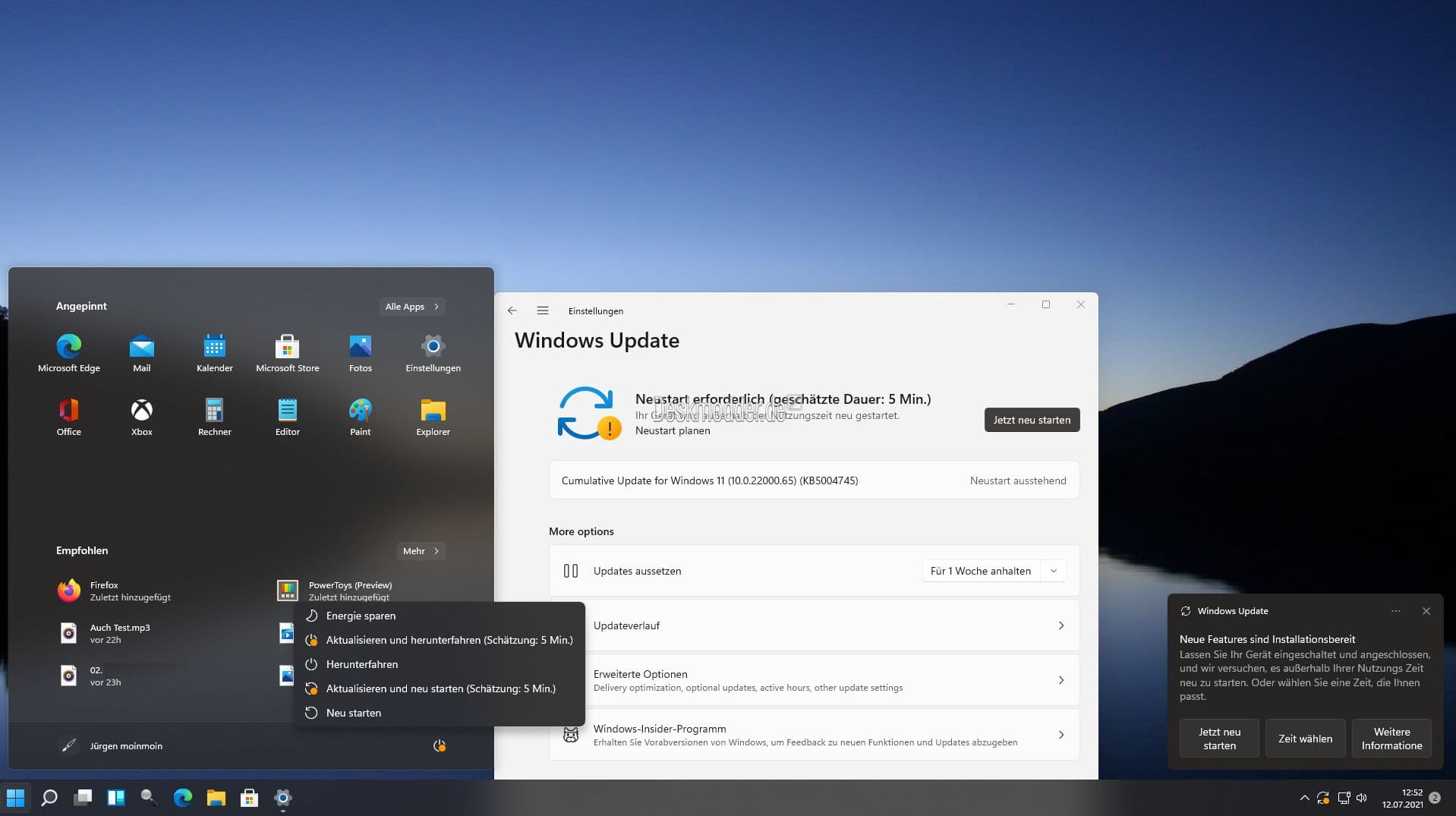
Task: Open the Widgets taskbar button
Action: (x=116, y=798)
